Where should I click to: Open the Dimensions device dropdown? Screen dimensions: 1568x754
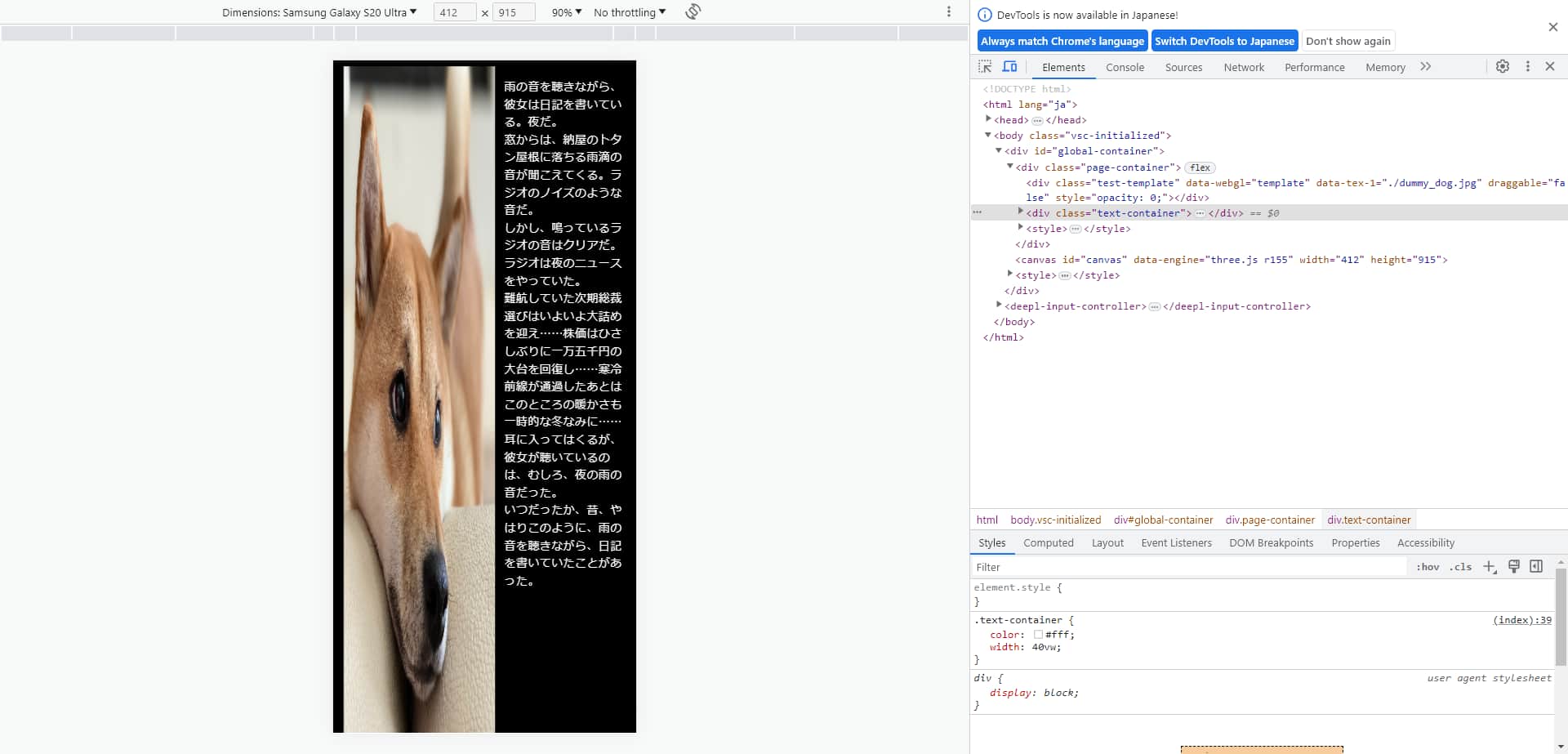pos(318,12)
